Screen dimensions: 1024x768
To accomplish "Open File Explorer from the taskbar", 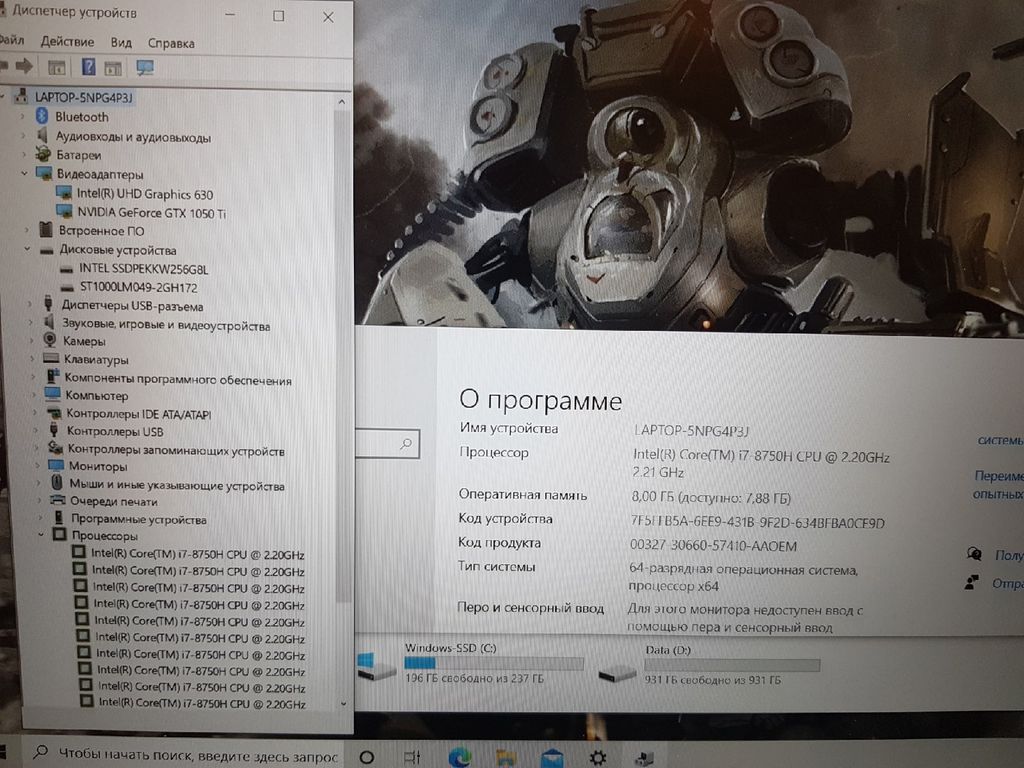I will (506, 758).
